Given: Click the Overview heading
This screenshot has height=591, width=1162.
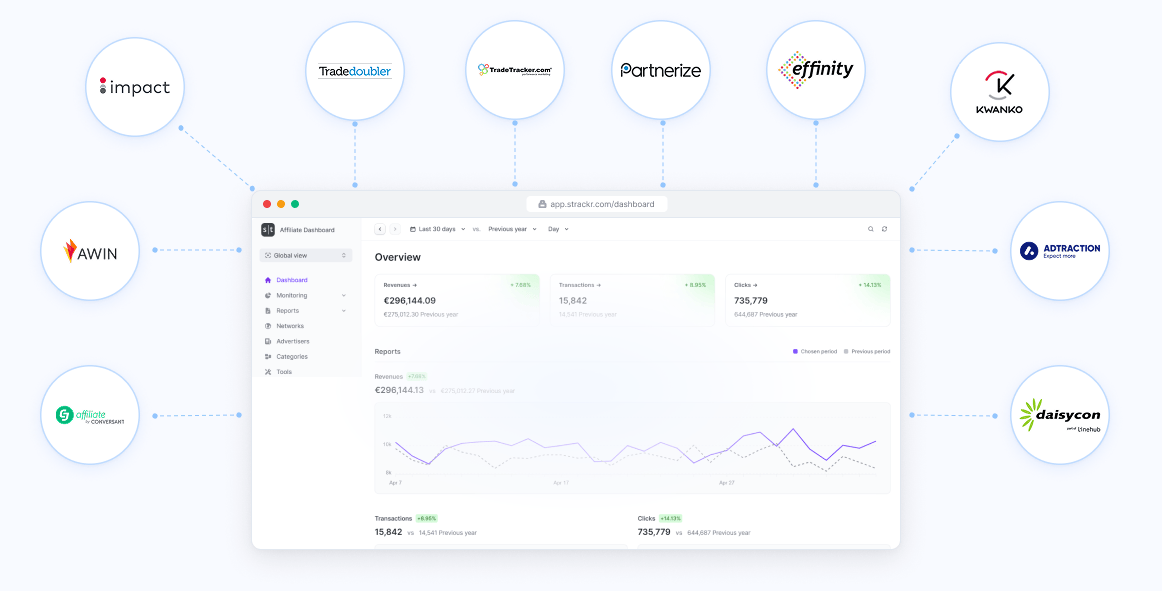Looking at the screenshot, I should pos(398,257).
